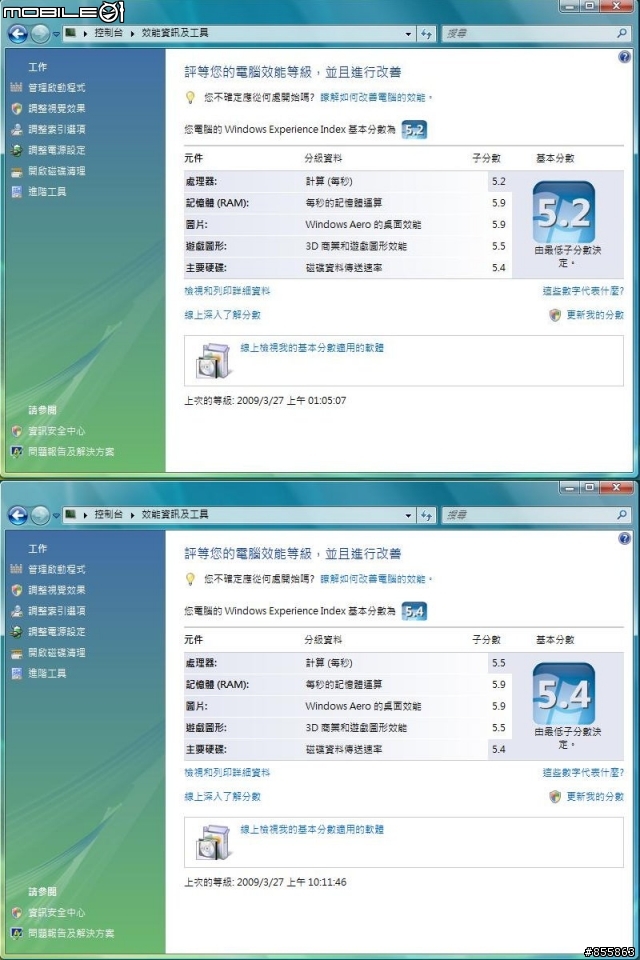
Task: Click the small 5.4 score badge after 基本分數為
Action: [x=414, y=612]
